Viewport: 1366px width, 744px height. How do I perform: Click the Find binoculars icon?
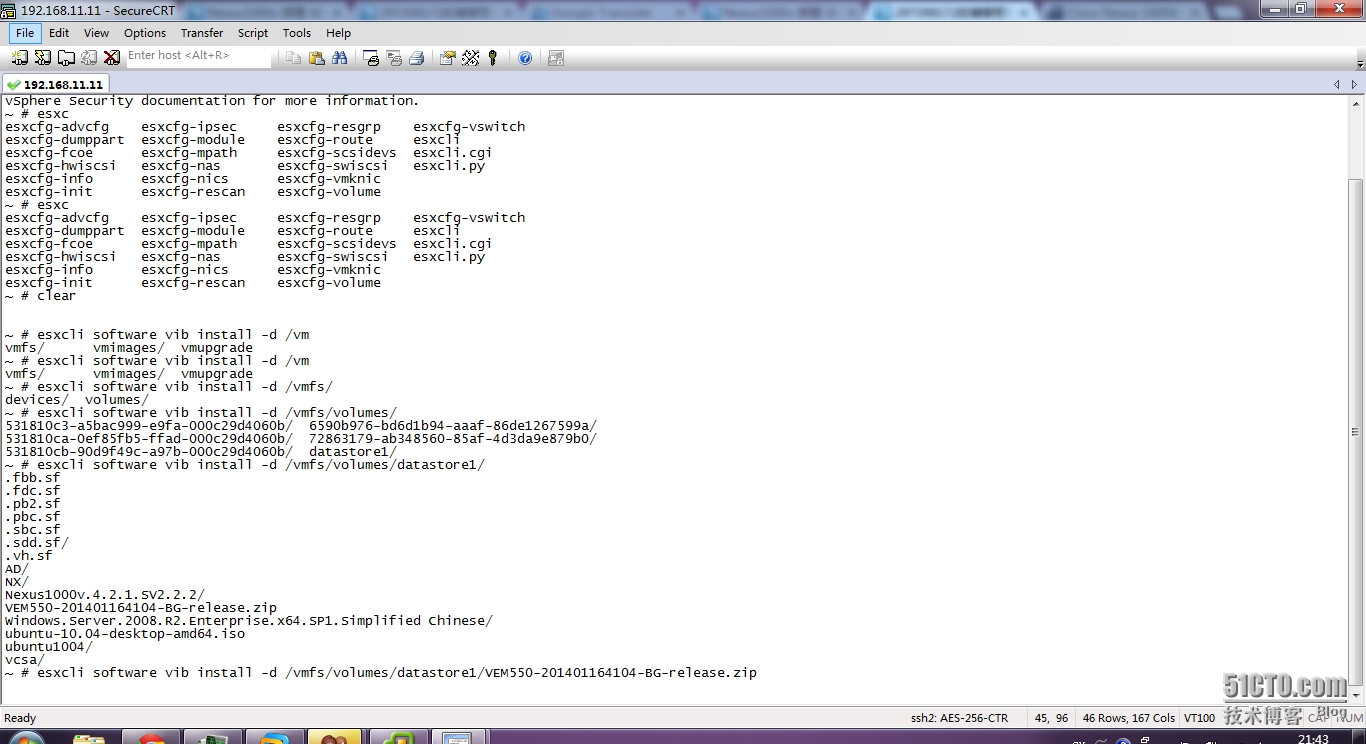click(340, 58)
